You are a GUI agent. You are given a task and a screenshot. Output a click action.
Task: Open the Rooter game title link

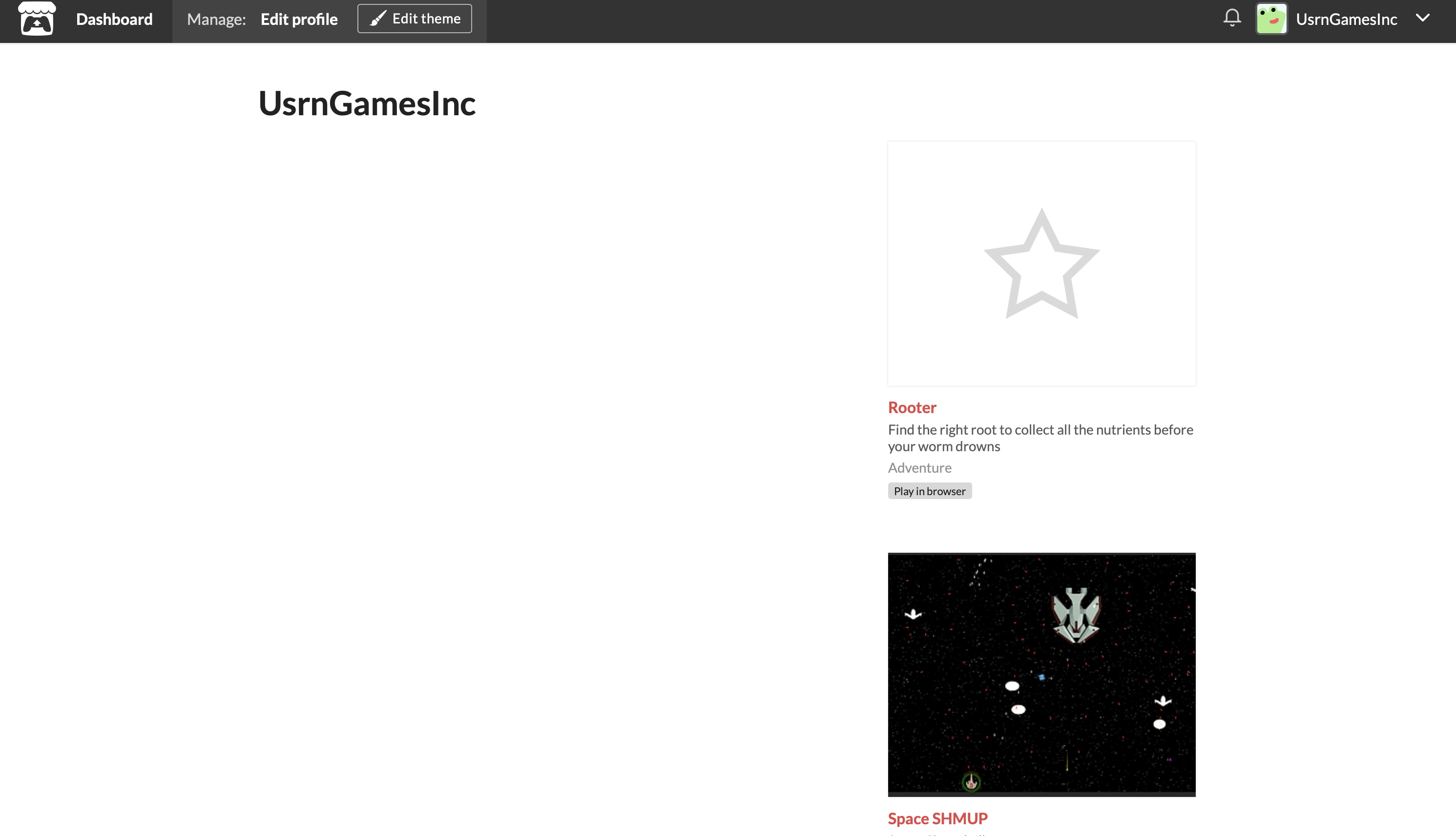(x=912, y=408)
